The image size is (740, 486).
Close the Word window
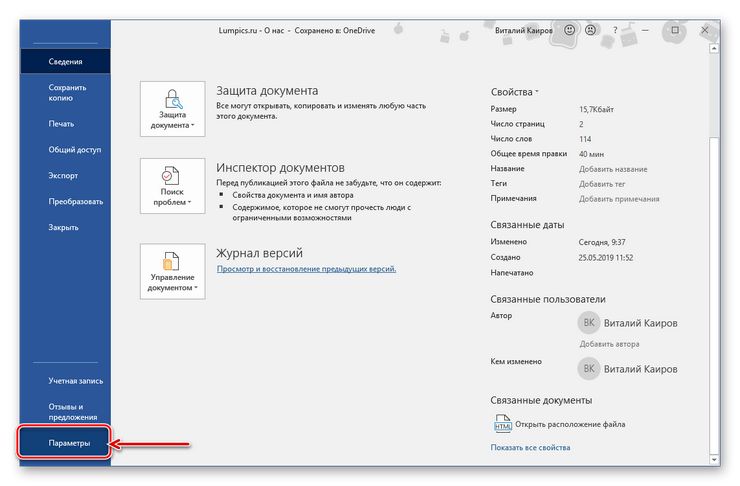click(x=704, y=30)
